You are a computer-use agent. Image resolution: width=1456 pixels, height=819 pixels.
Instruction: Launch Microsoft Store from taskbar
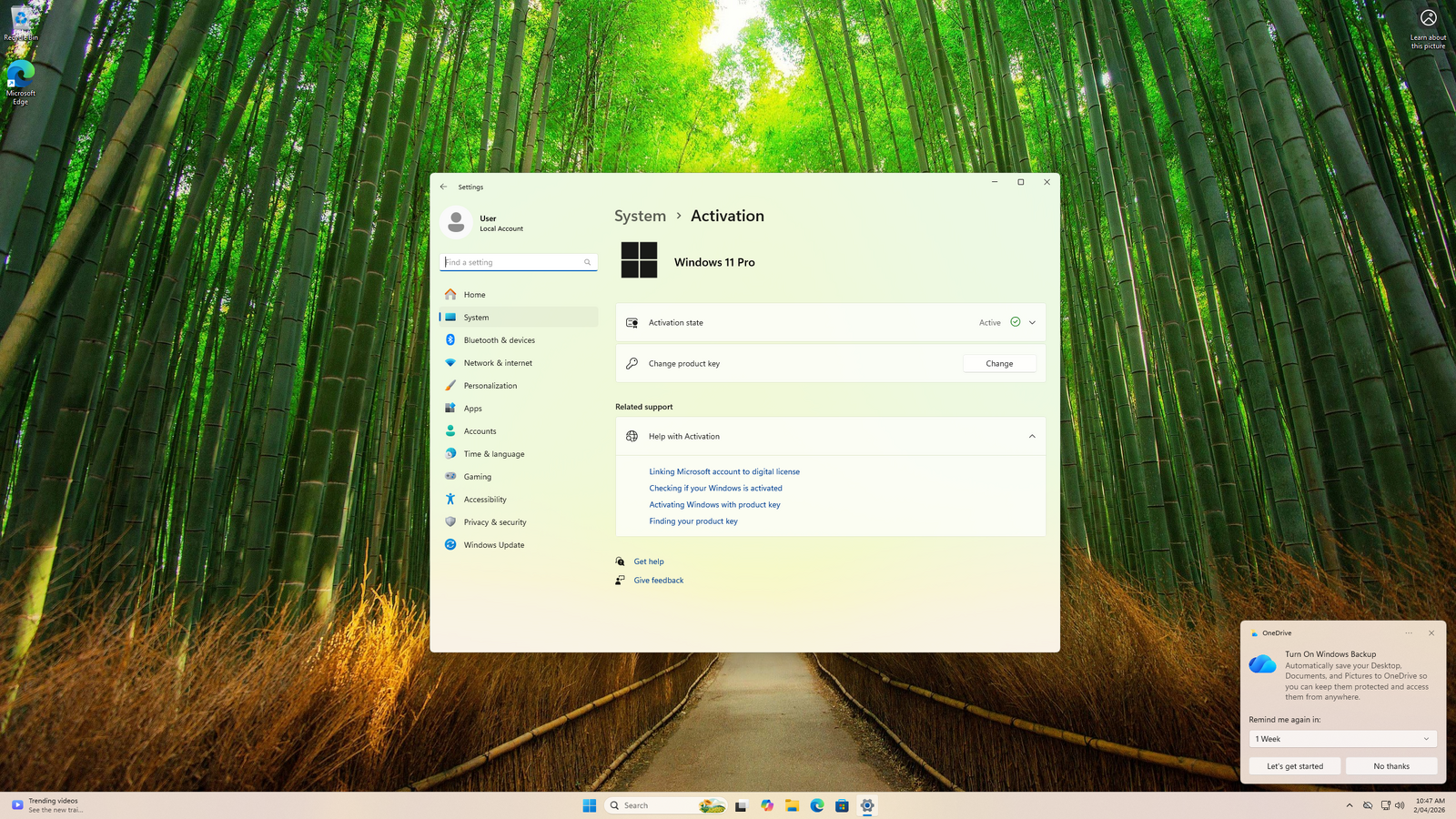[x=842, y=805]
